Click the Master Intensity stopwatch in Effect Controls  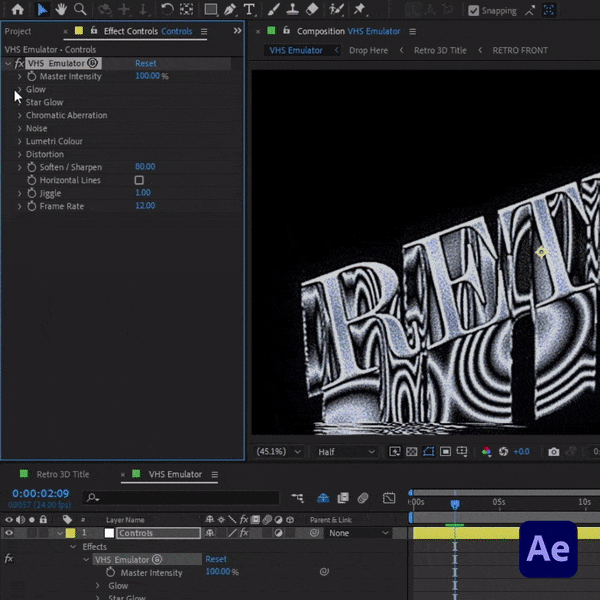click(x=31, y=76)
